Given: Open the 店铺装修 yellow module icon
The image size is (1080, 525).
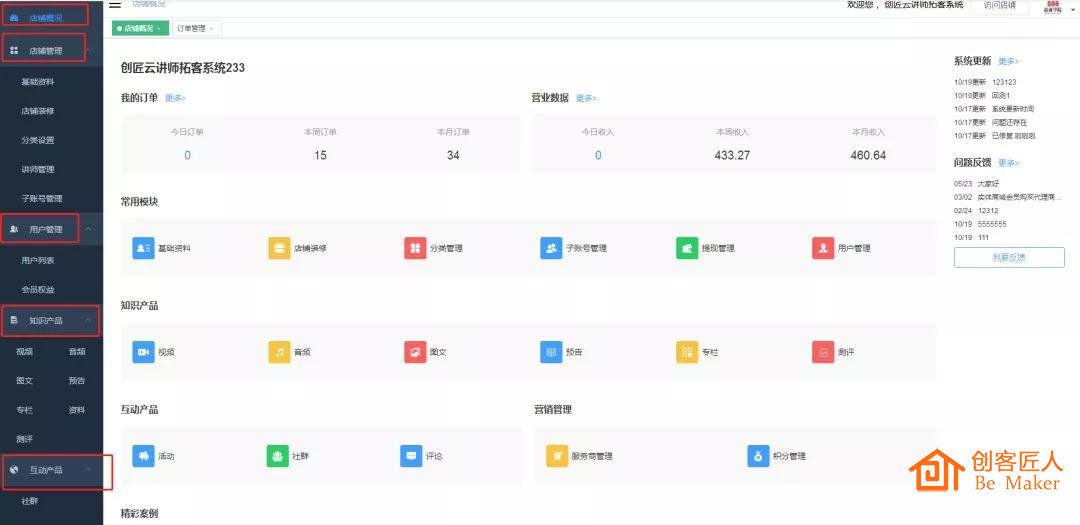Looking at the screenshot, I should pos(279,248).
